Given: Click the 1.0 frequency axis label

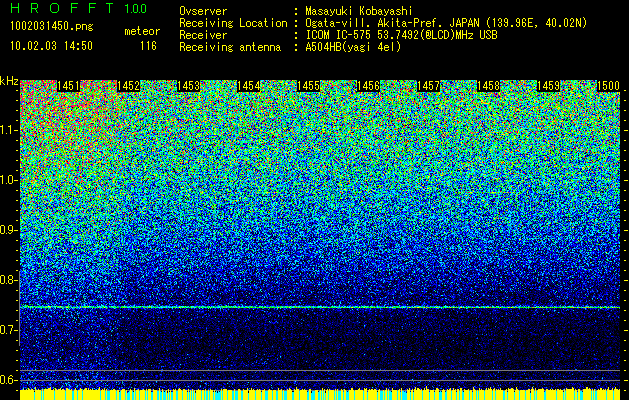Looking at the screenshot, I should click(x=9, y=180).
